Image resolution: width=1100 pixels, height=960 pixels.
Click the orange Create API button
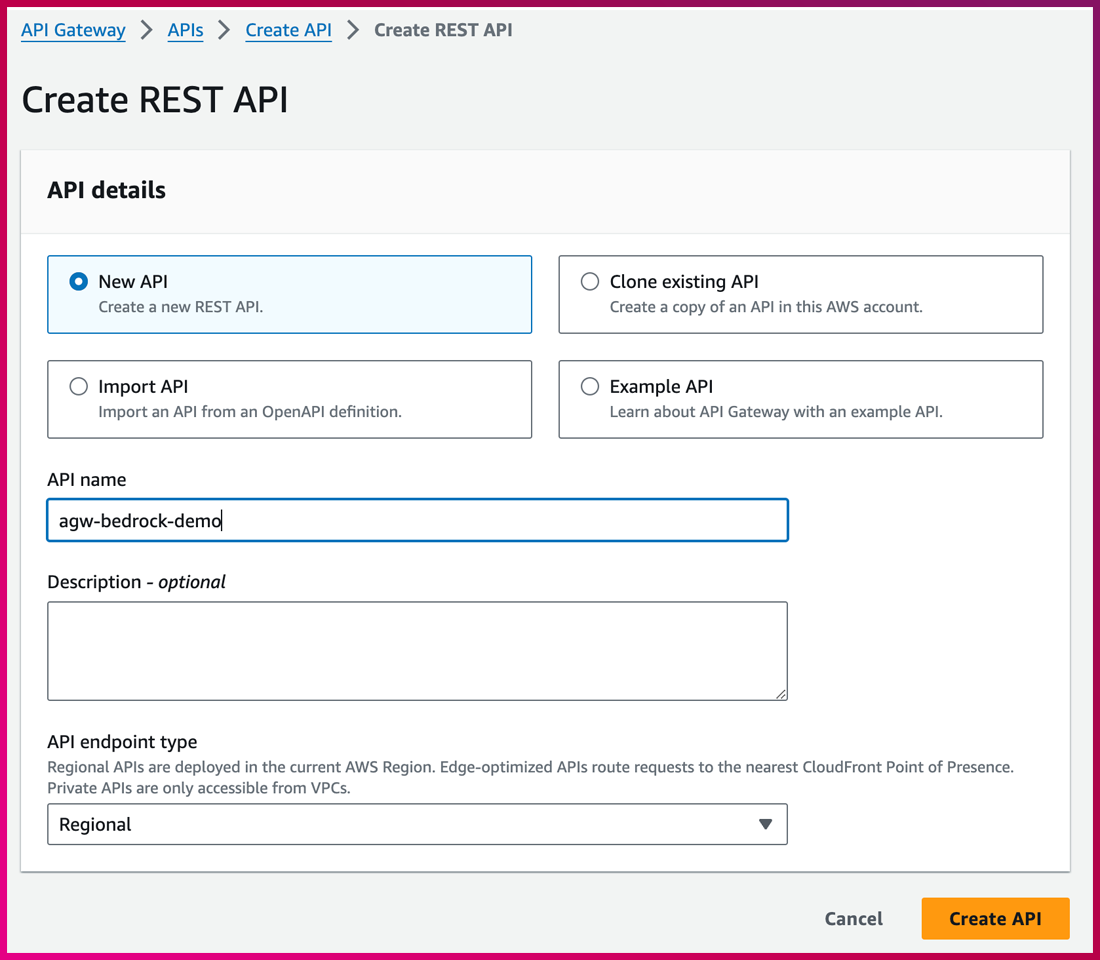pos(995,919)
